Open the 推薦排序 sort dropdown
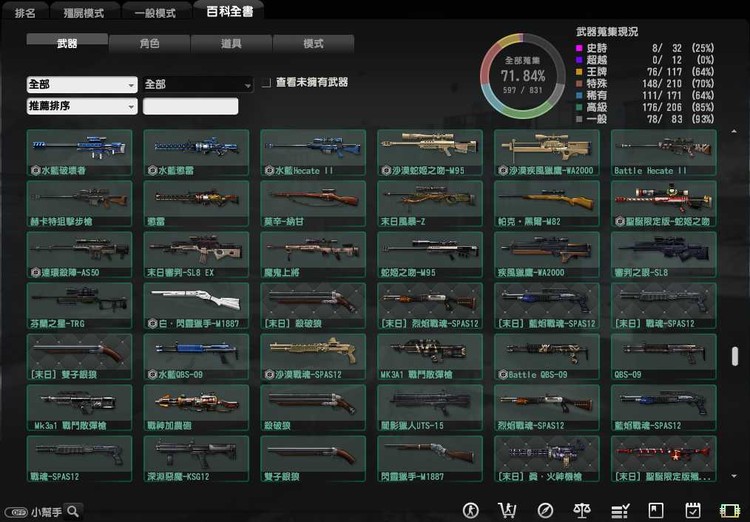 [82, 106]
